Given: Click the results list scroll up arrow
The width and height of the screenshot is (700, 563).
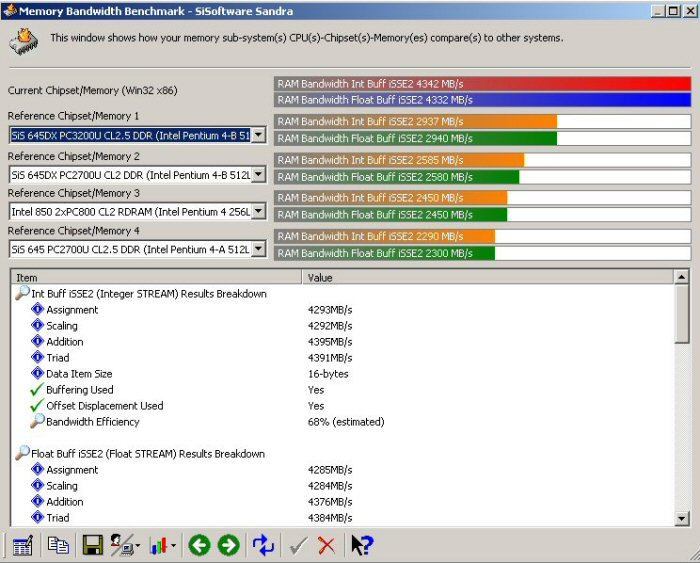Looking at the screenshot, I should 682,277.
